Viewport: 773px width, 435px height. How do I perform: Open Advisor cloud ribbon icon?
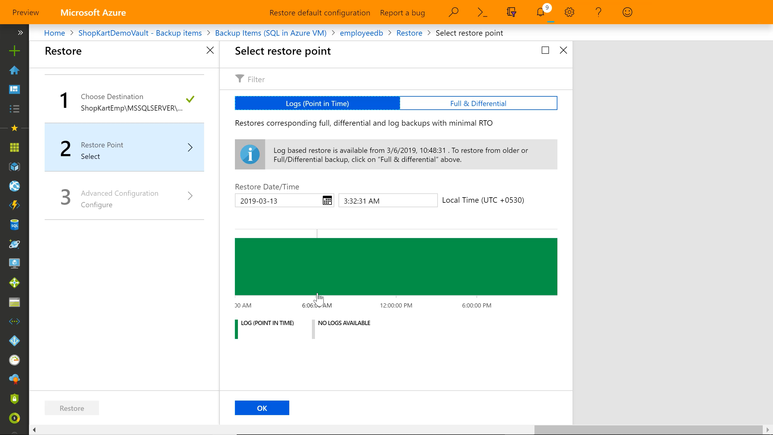[14, 379]
